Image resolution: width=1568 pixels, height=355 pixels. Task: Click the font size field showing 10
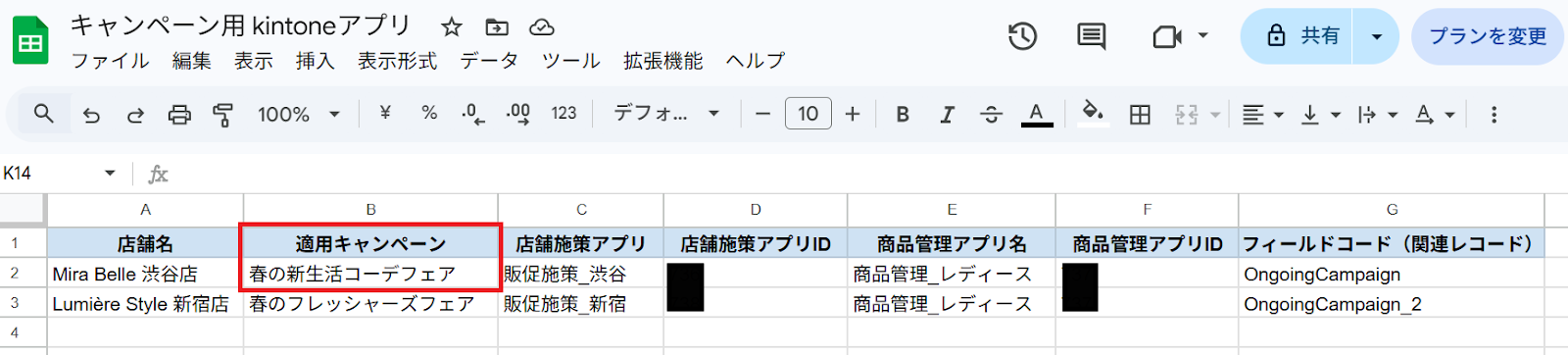click(808, 114)
